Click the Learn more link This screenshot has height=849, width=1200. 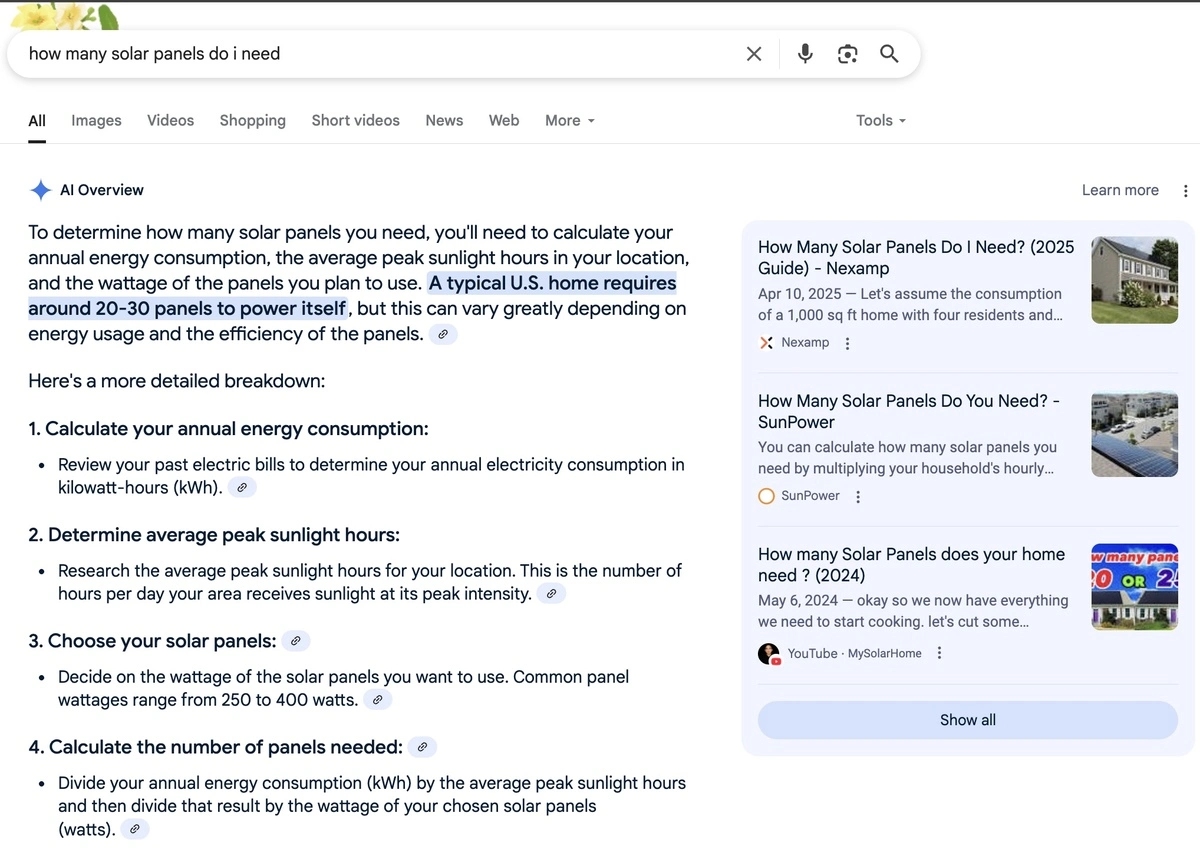tap(1119, 190)
